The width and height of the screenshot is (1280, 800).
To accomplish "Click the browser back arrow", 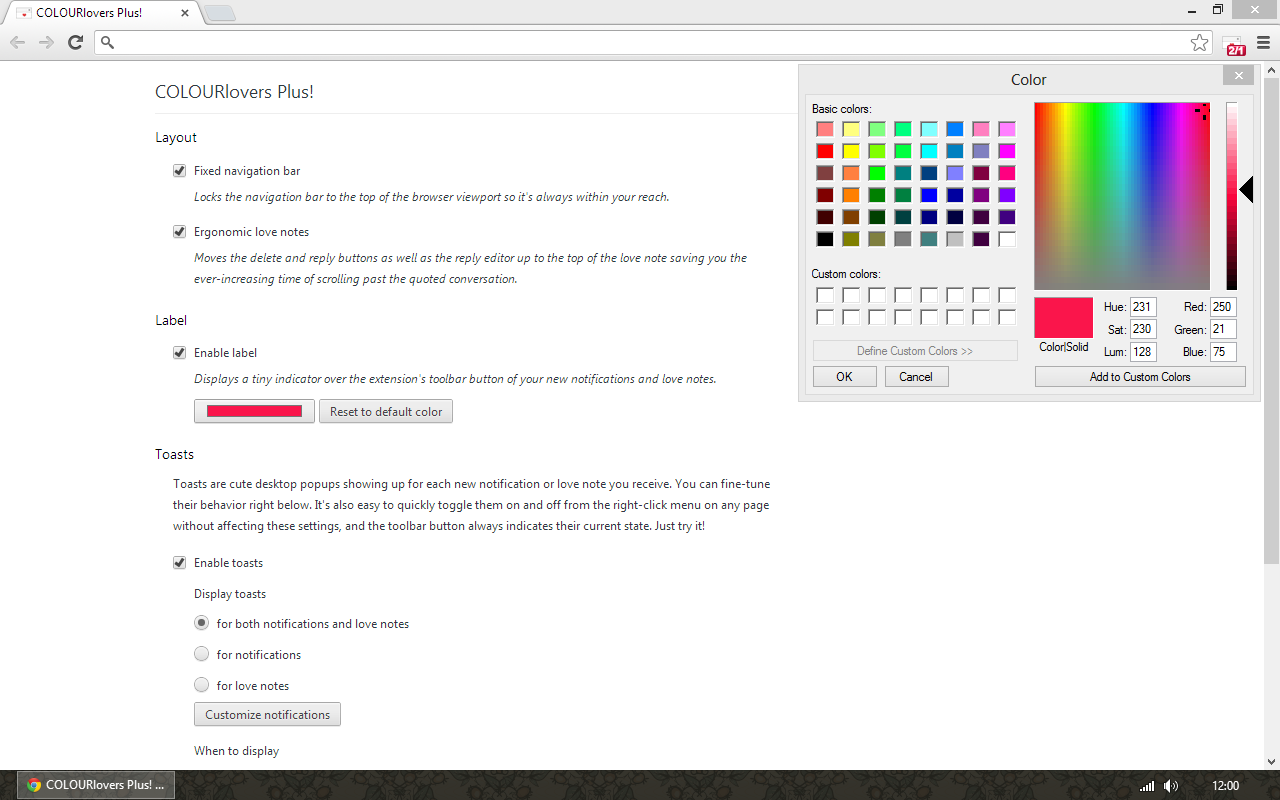I will pyautogui.click(x=18, y=42).
